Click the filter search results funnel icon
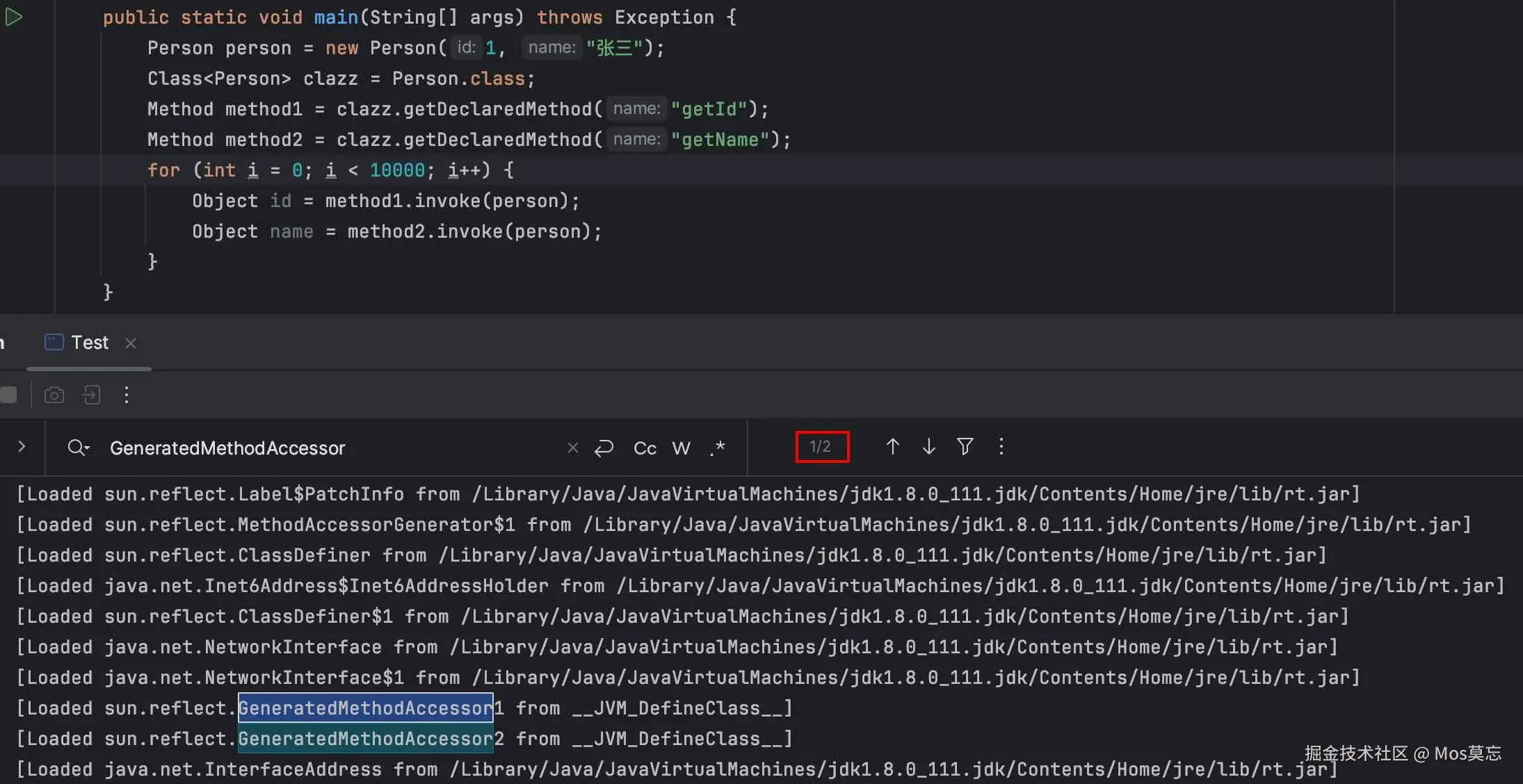This screenshot has width=1523, height=784. (965, 447)
